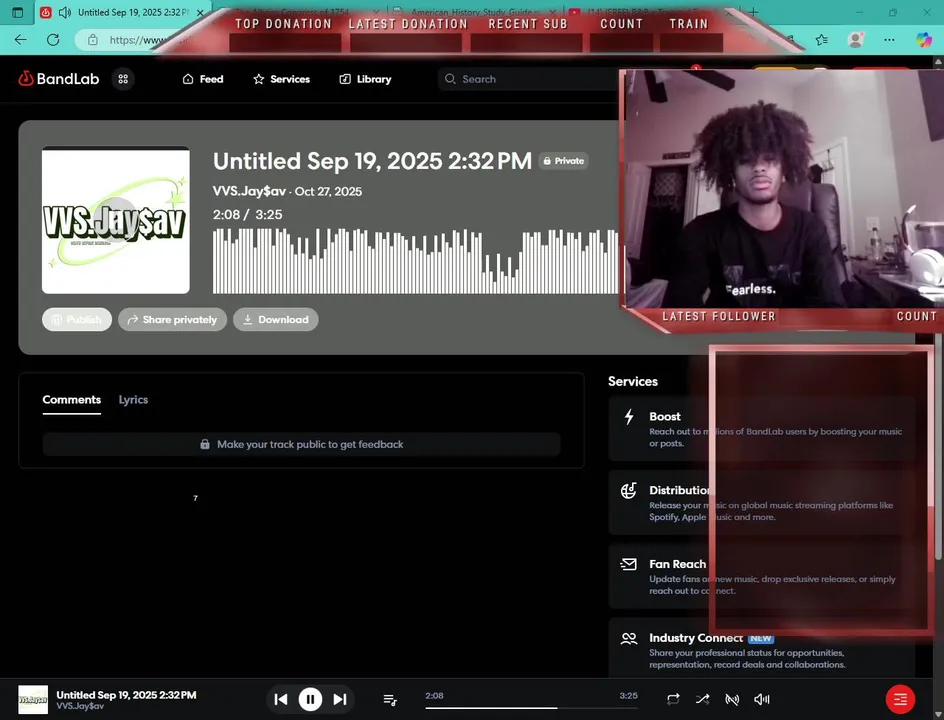This screenshot has width=944, height=720.
Task: Seek on the bottom player progress bar
Action: pyautogui.click(x=531, y=708)
